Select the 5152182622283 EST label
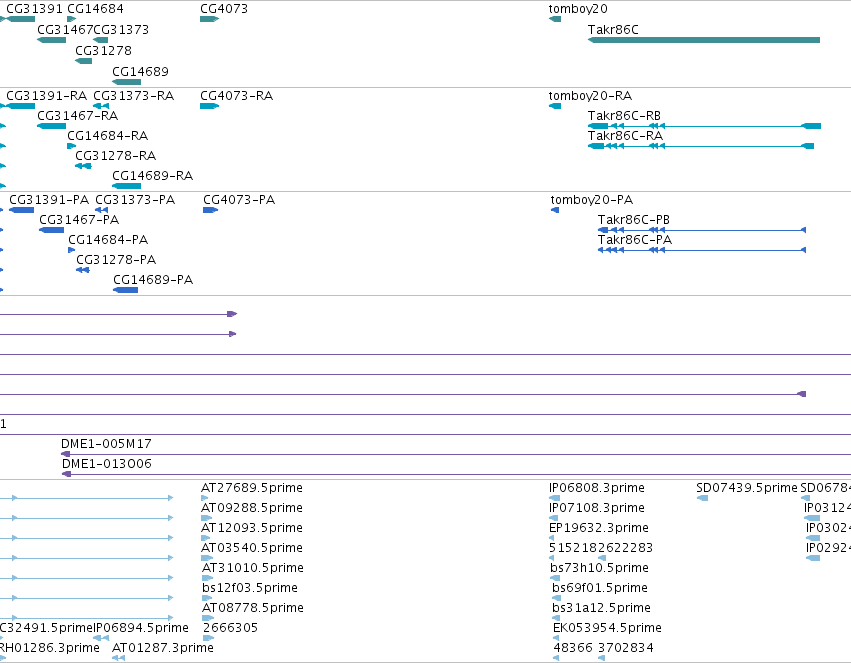Viewport: 851px width, 663px height. point(601,548)
